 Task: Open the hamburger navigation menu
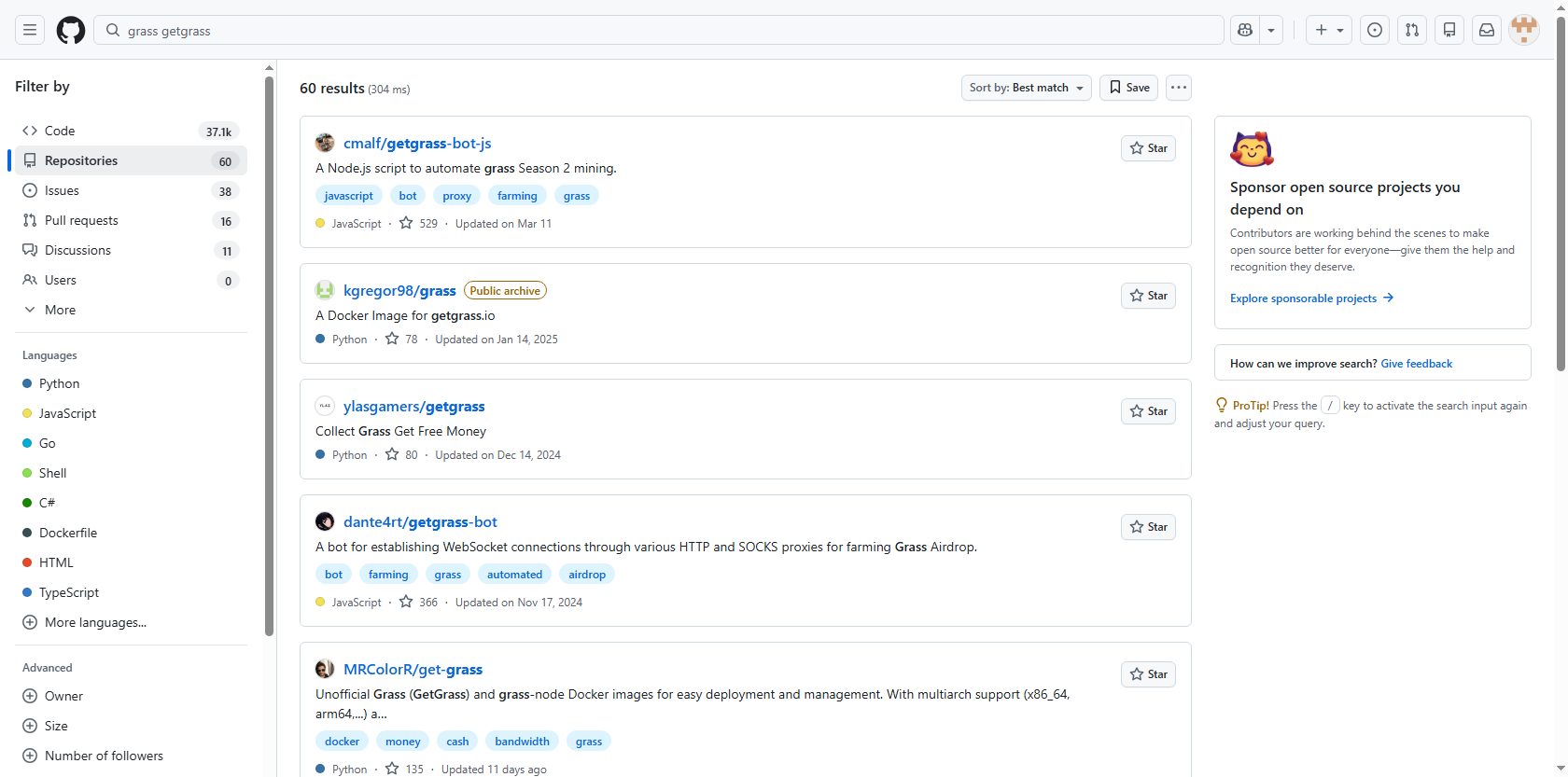point(30,30)
